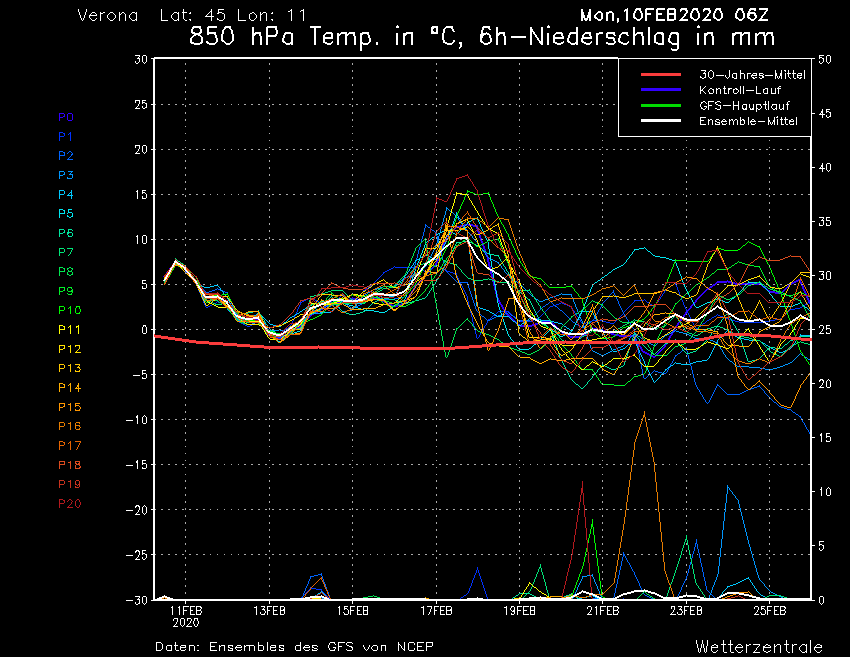Select the P9 ensemble label

66,291
